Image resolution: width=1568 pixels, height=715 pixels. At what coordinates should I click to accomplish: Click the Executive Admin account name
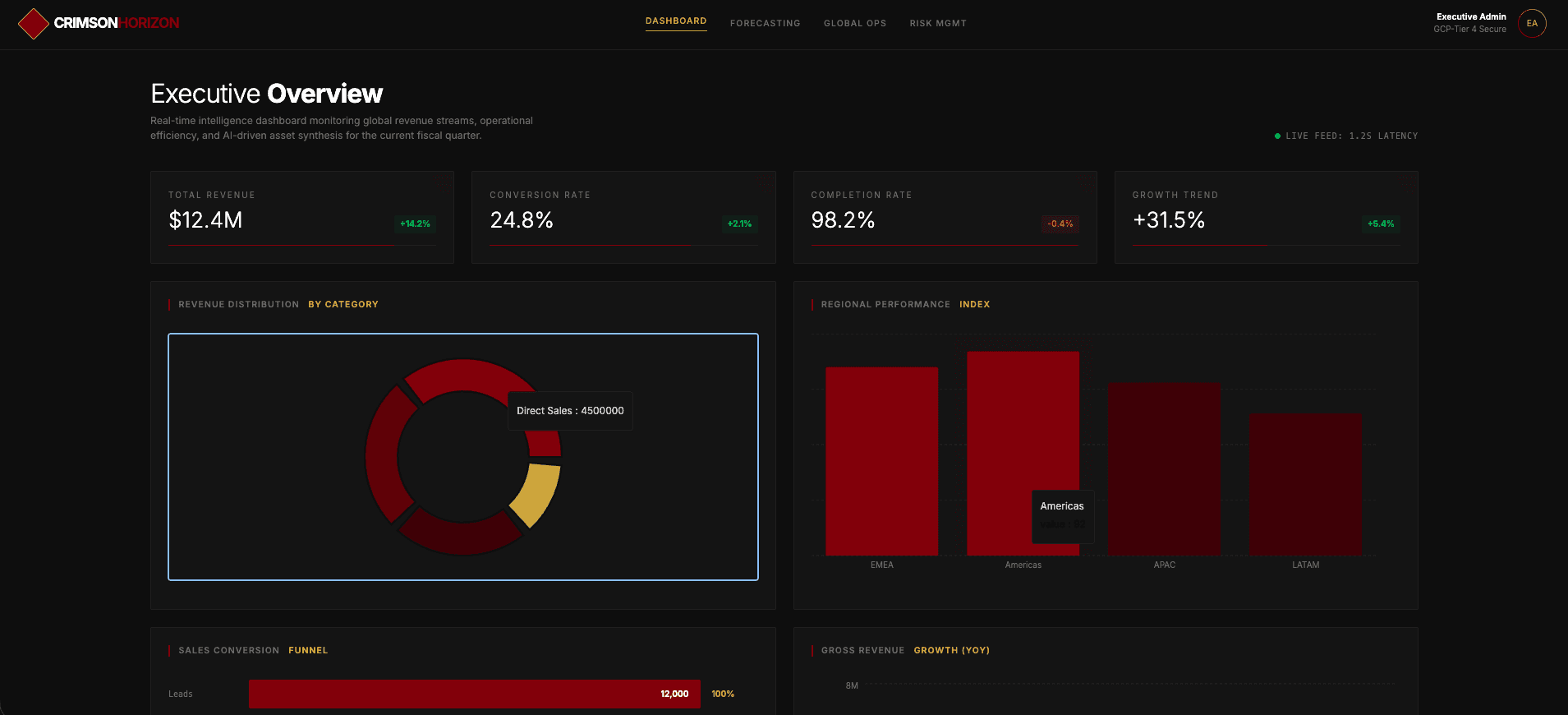point(1471,16)
